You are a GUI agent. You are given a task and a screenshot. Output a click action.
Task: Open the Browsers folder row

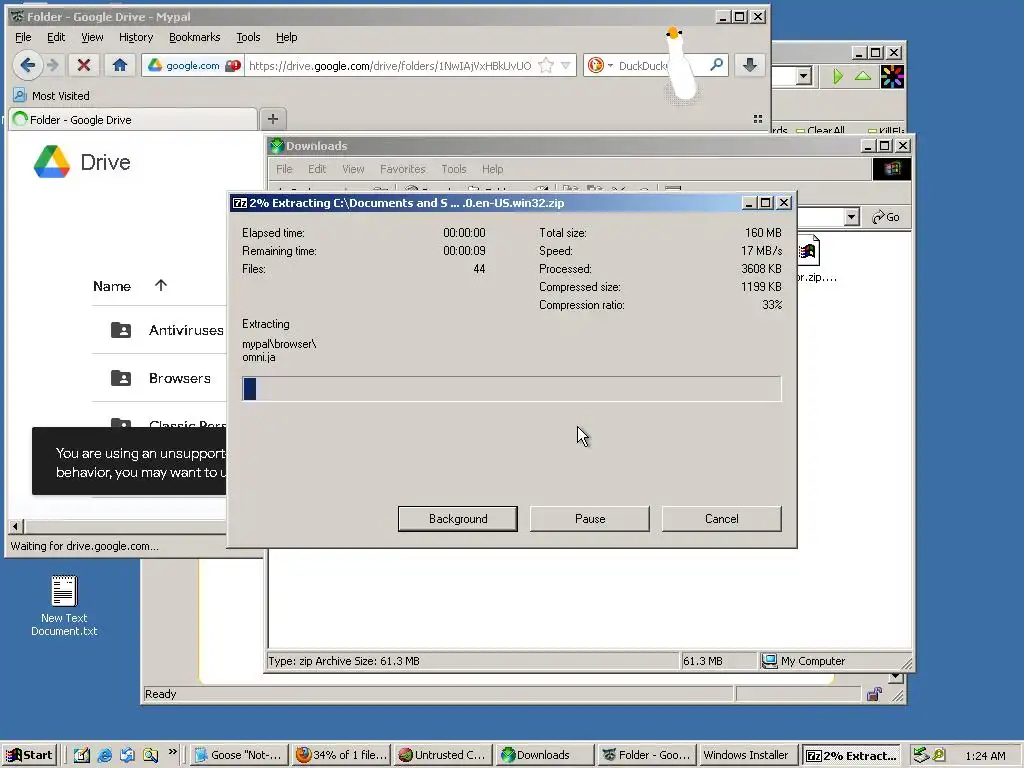point(159,377)
